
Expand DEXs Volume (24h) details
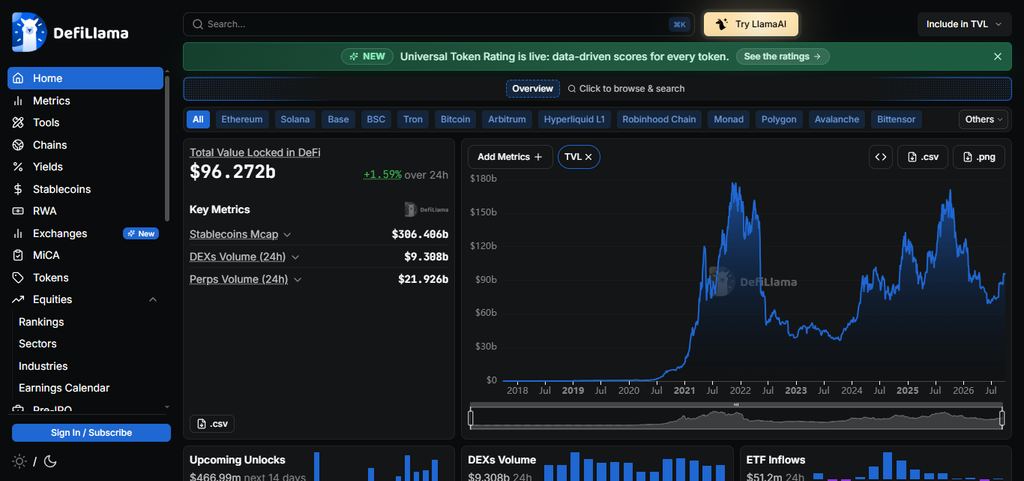pyautogui.click(x=295, y=257)
